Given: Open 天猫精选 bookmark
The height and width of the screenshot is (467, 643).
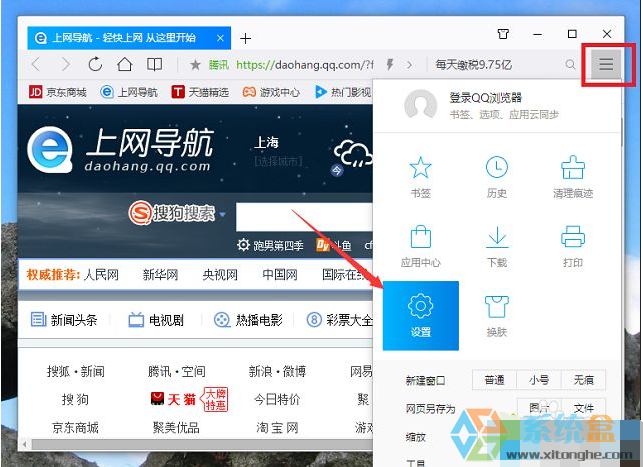Looking at the screenshot, I should click(200, 92).
